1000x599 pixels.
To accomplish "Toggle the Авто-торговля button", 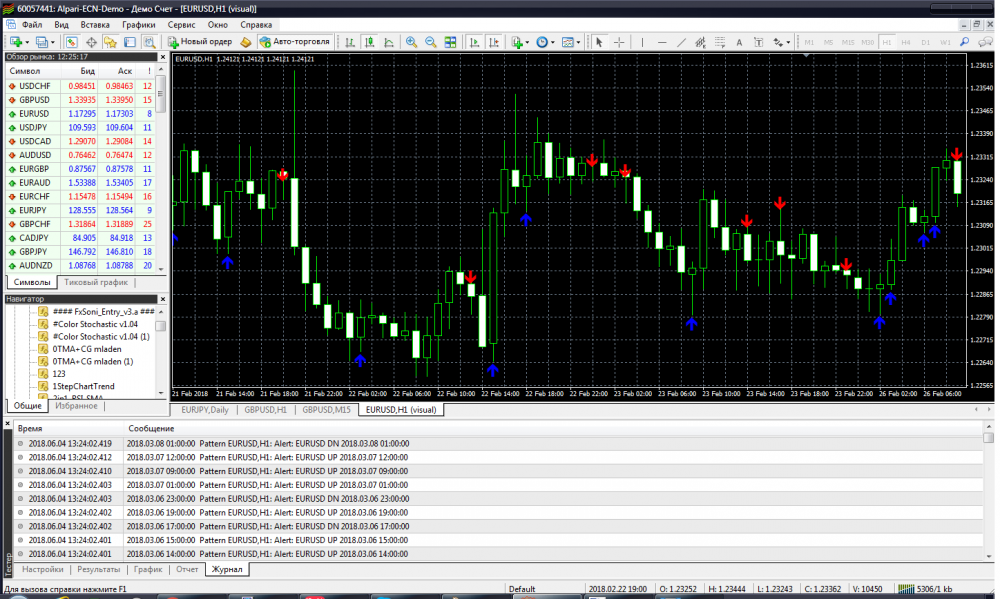I will (294, 42).
